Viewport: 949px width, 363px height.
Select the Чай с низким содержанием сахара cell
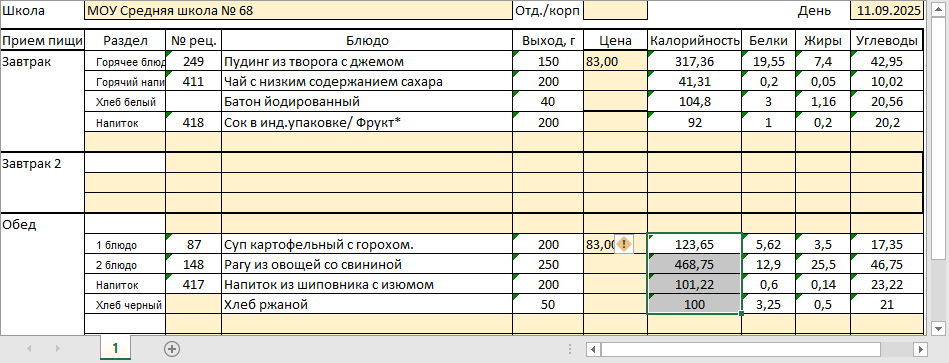pos(367,82)
